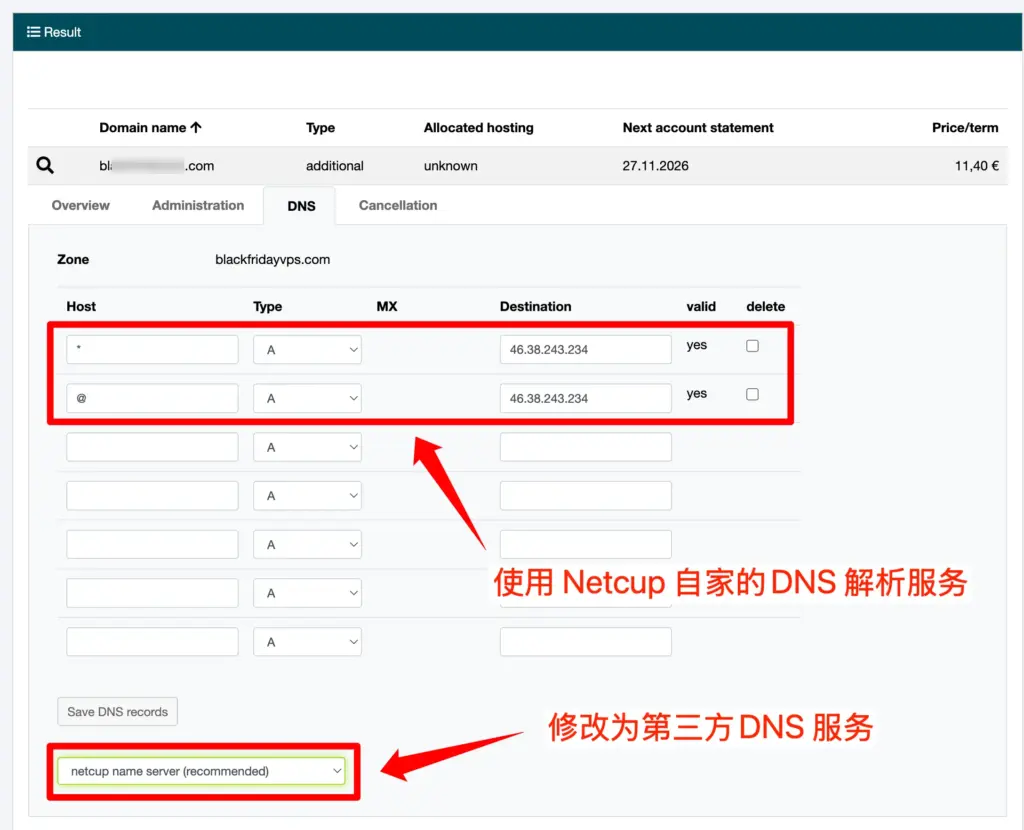
Task: Sort by Domain name column arrow
Action: [x=196, y=128]
